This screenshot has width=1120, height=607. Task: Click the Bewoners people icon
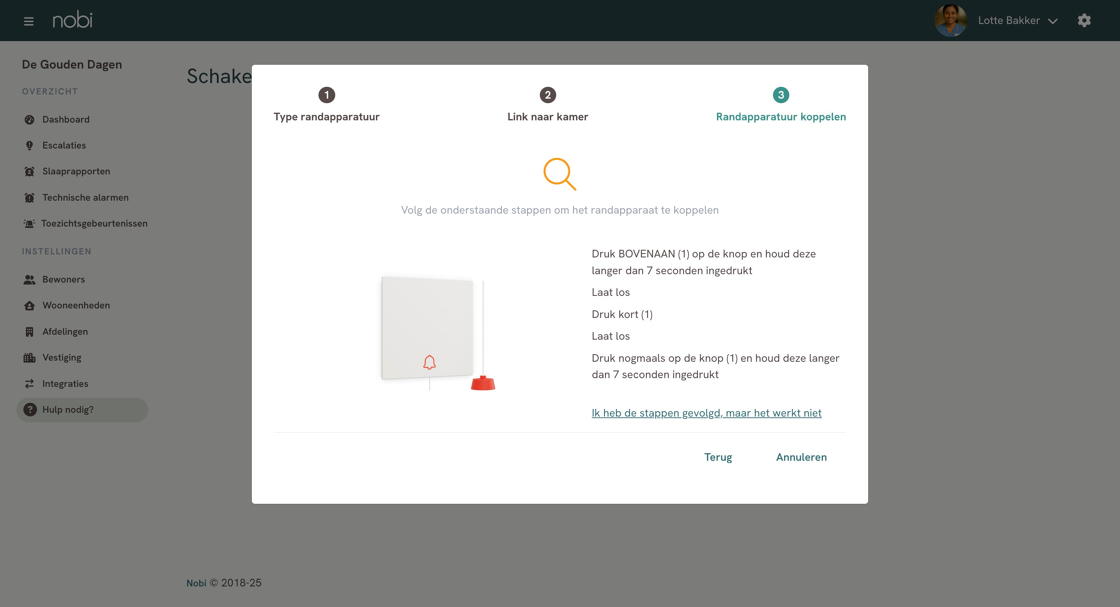[29, 280]
